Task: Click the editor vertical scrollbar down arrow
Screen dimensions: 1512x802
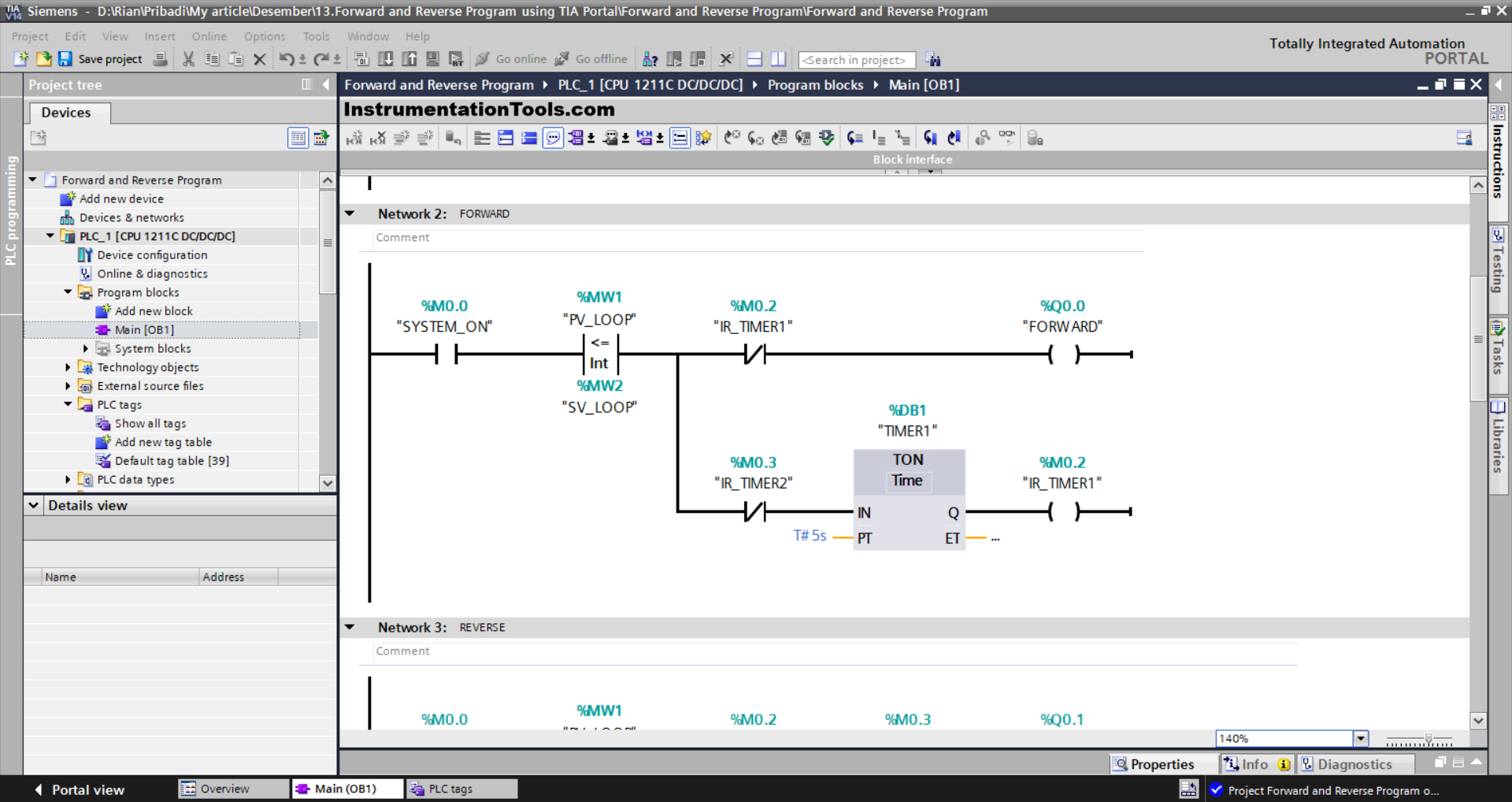Action: [x=1478, y=720]
